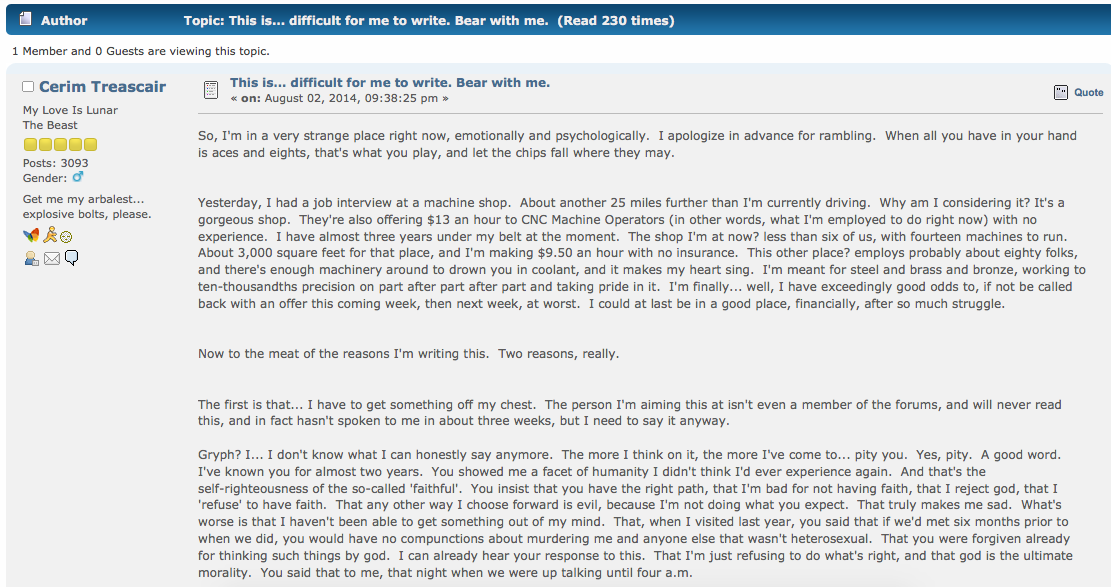Click the first yellow rank star

(x=30, y=145)
